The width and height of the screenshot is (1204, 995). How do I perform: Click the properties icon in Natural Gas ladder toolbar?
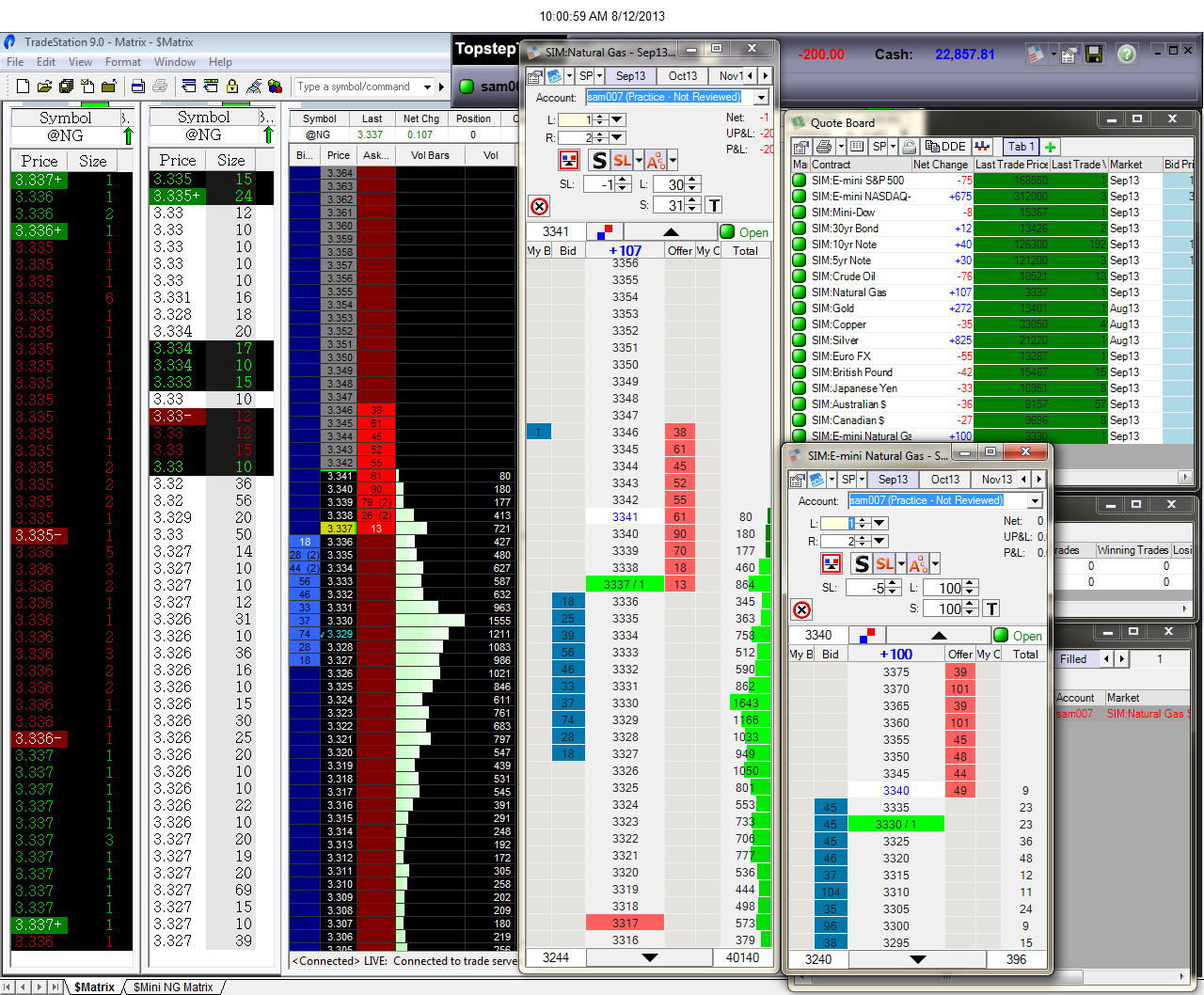pyautogui.click(x=534, y=76)
